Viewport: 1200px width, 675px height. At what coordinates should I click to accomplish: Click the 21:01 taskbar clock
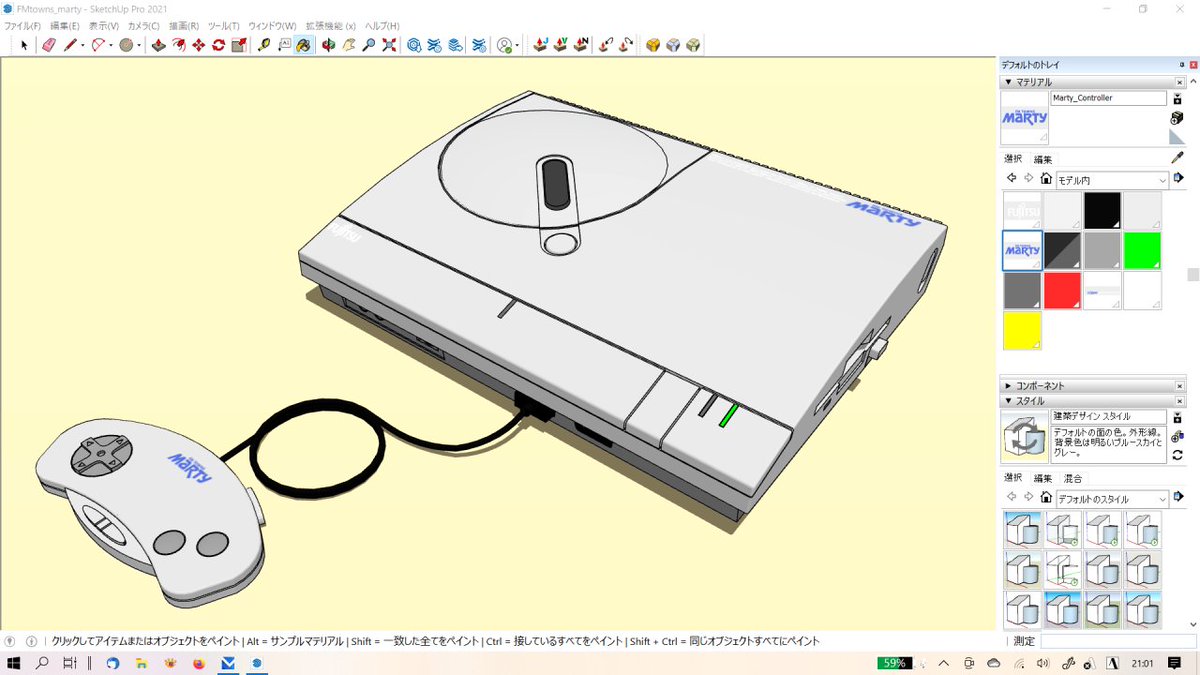tap(1144, 663)
